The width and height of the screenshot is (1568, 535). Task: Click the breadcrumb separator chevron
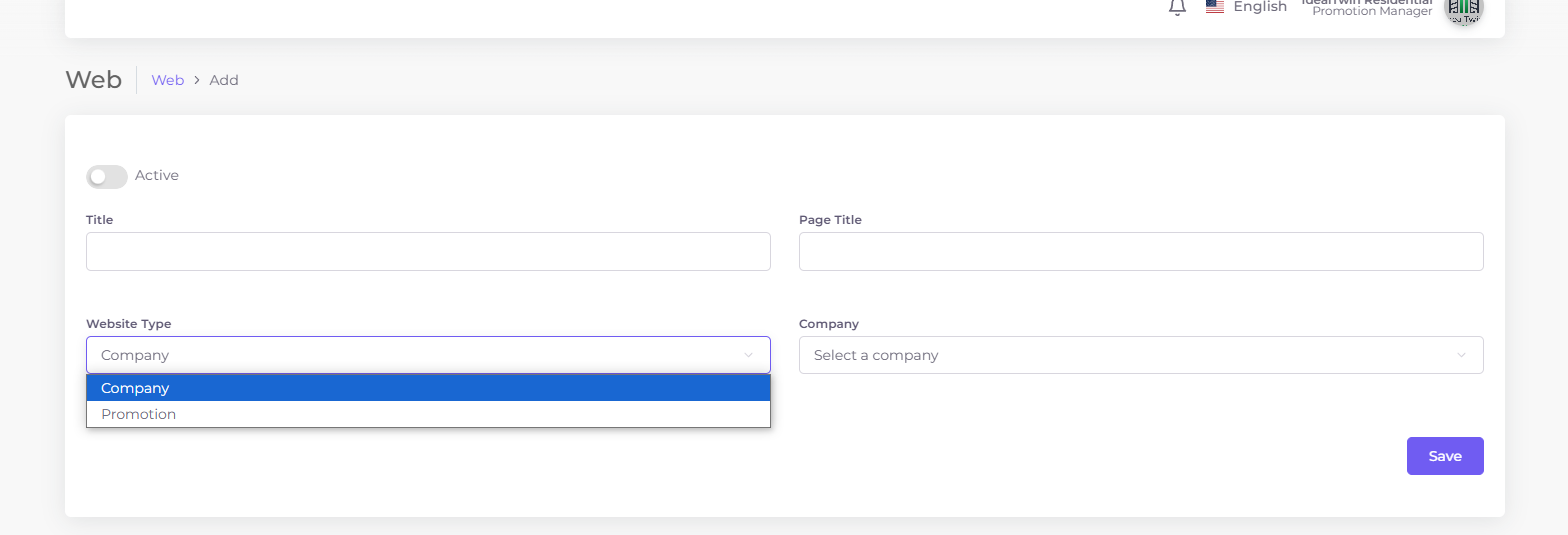coord(197,80)
